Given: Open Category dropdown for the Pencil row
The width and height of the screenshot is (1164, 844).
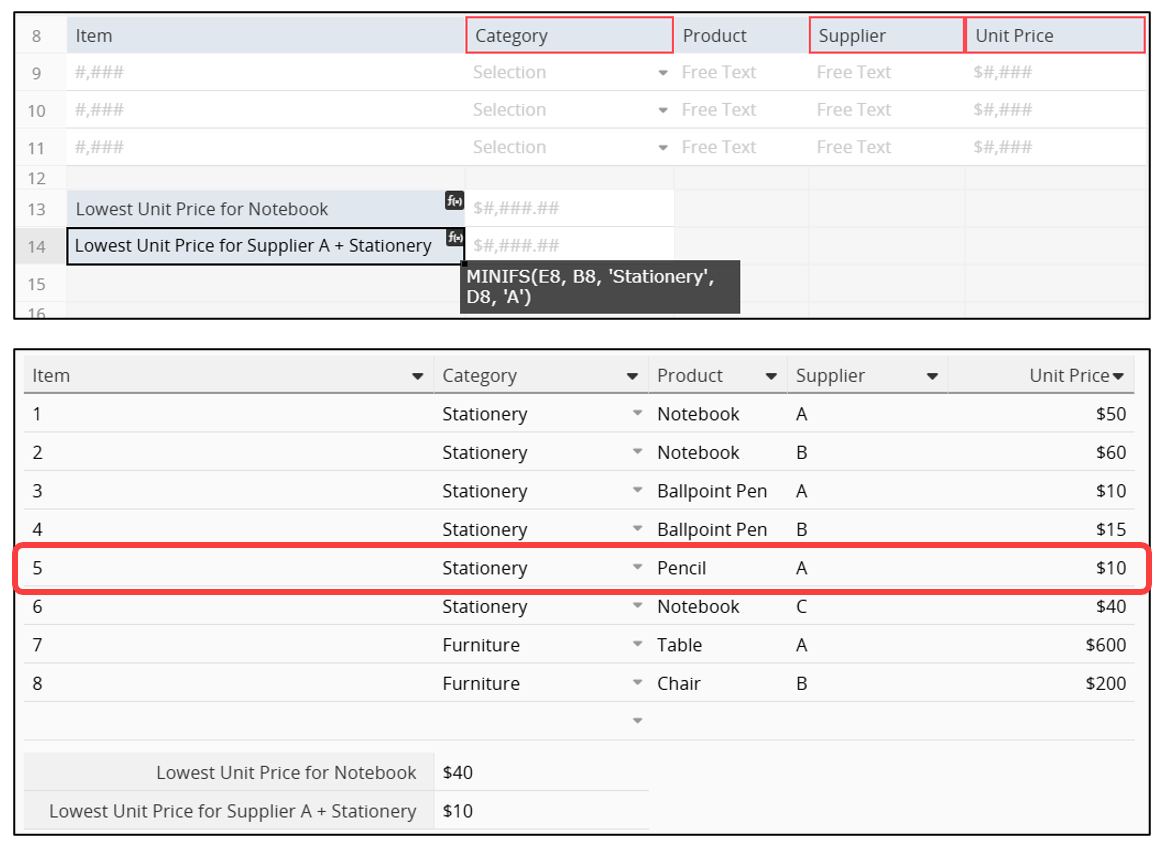Looking at the screenshot, I should pyautogui.click(x=637, y=568).
